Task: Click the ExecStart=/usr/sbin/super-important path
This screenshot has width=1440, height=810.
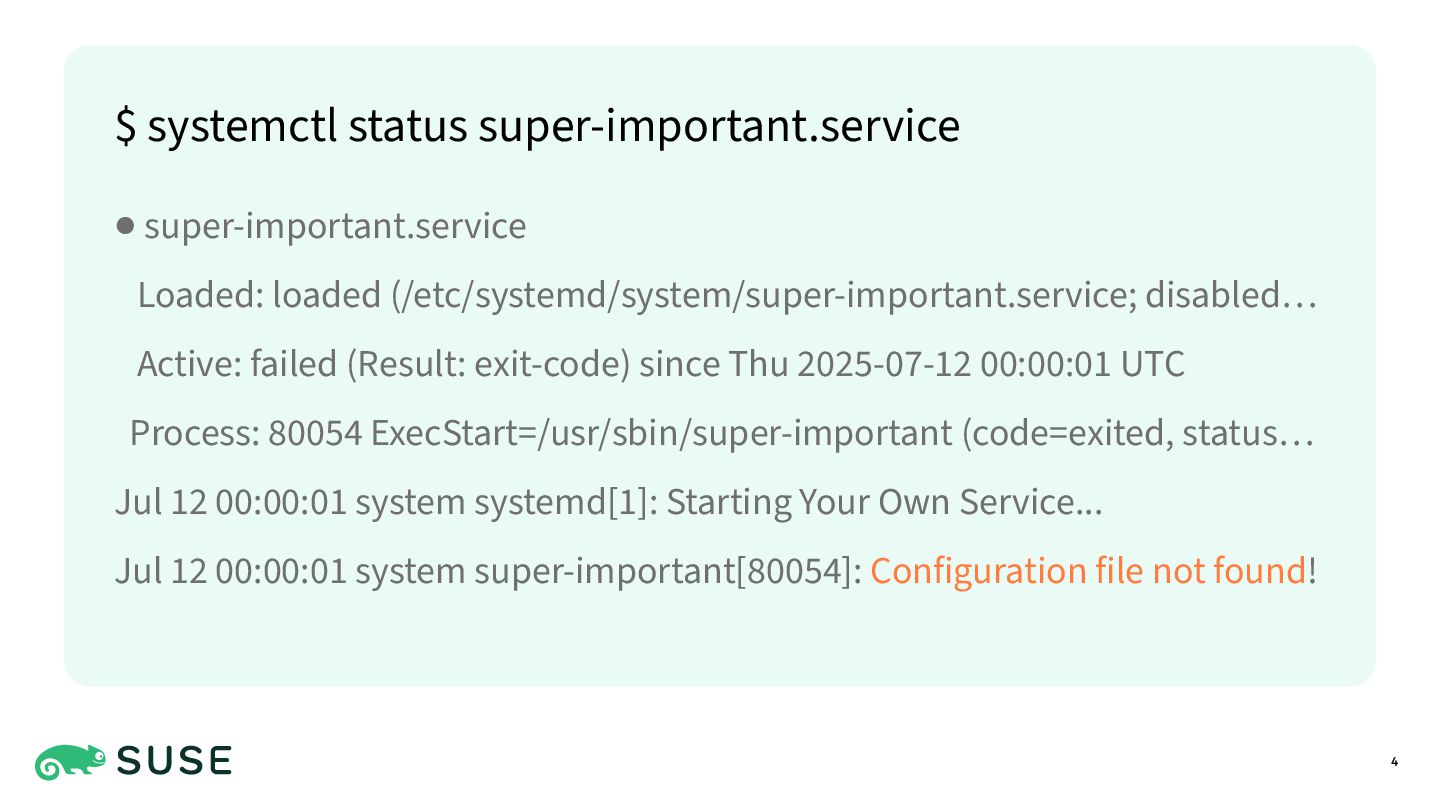Action: click(x=661, y=434)
